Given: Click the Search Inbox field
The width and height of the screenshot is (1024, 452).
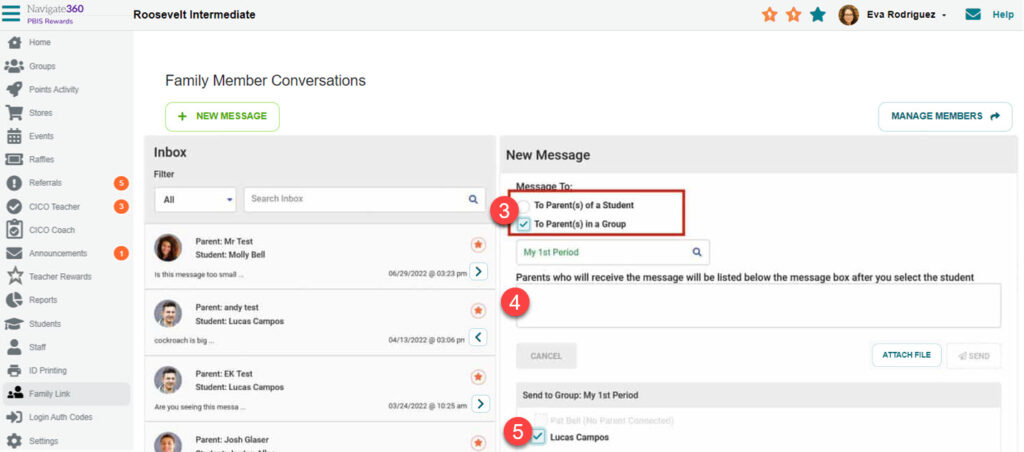Looking at the screenshot, I should click(x=364, y=199).
